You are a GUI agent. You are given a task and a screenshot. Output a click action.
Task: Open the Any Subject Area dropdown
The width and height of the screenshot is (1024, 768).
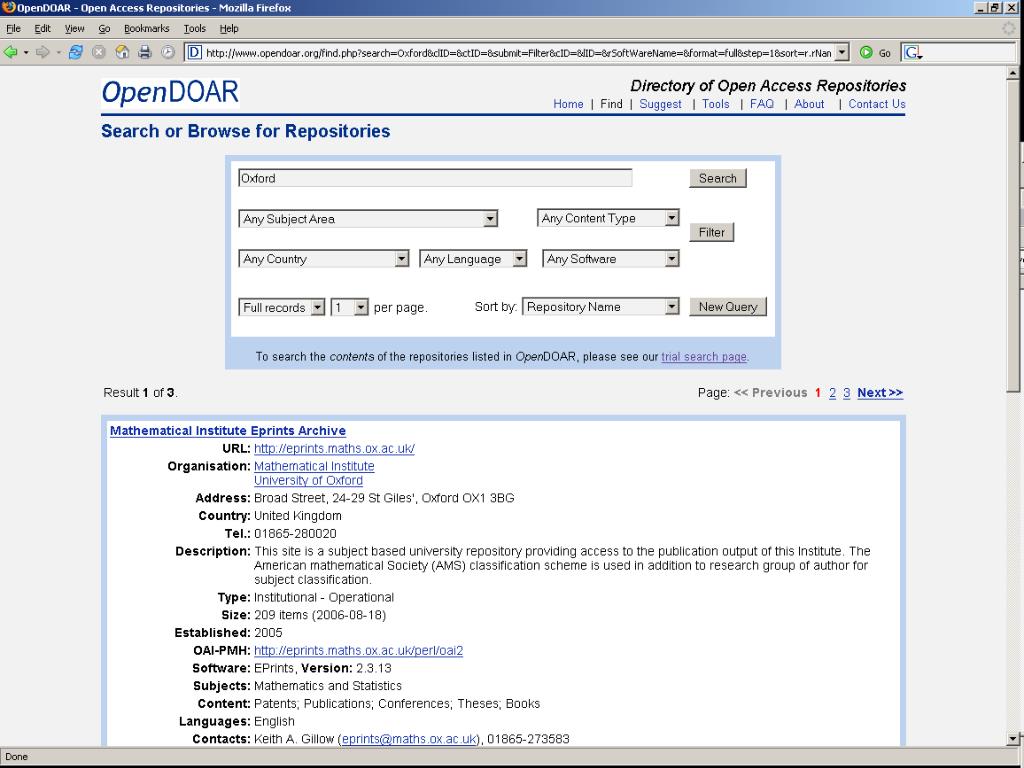click(x=368, y=219)
